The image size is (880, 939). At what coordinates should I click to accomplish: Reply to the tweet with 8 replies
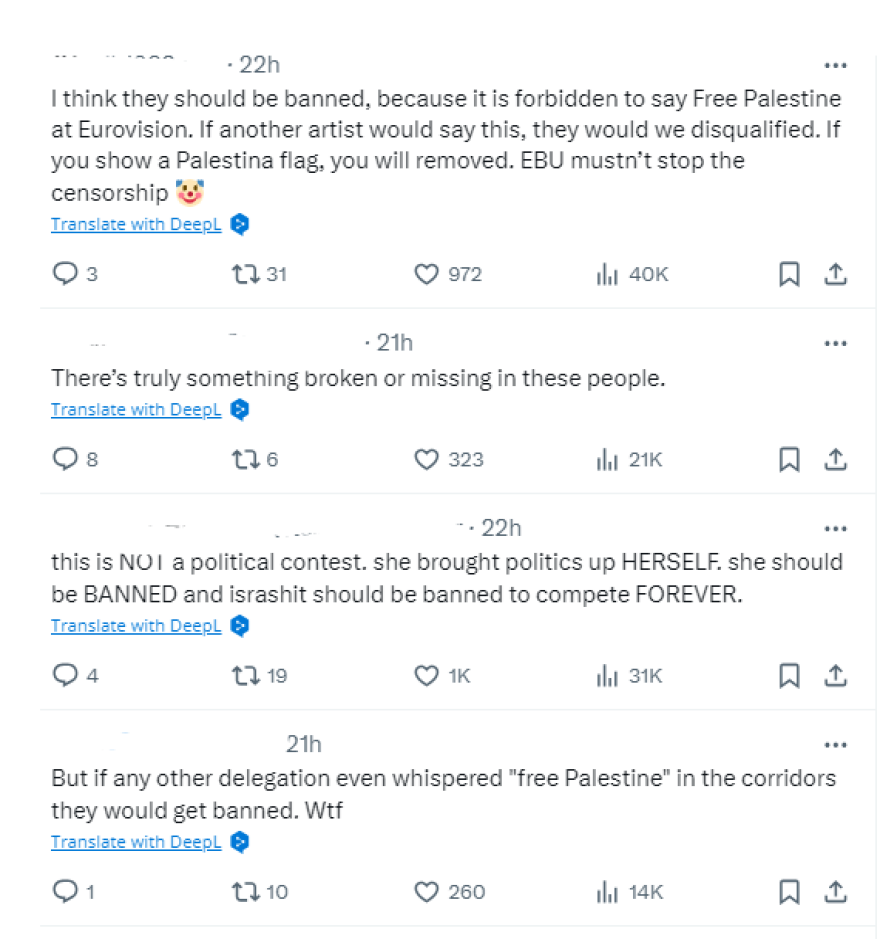coord(65,460)
